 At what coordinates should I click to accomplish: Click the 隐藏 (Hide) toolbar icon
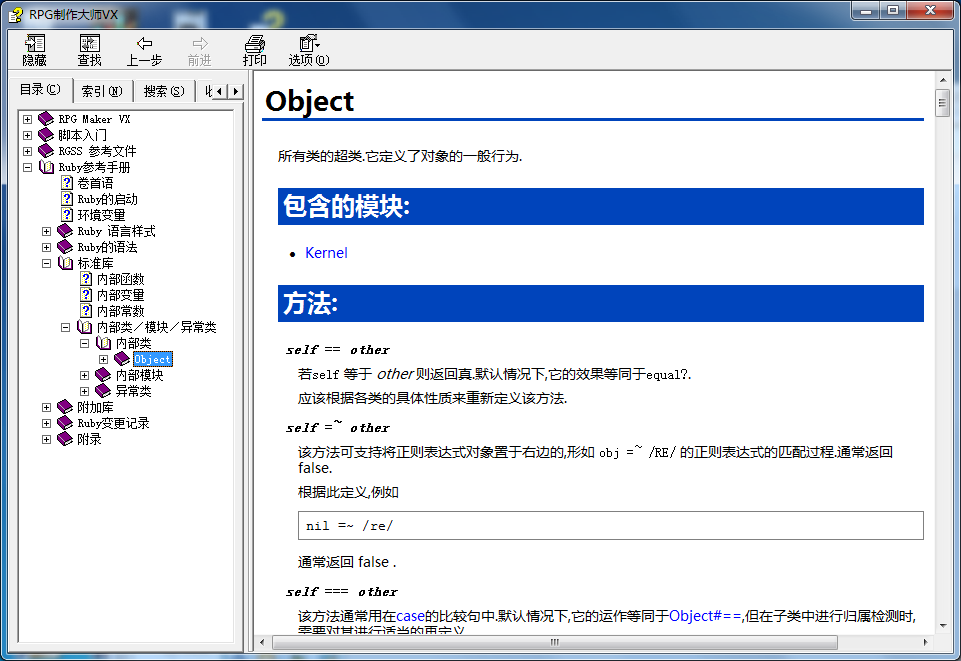pos(34,43)
